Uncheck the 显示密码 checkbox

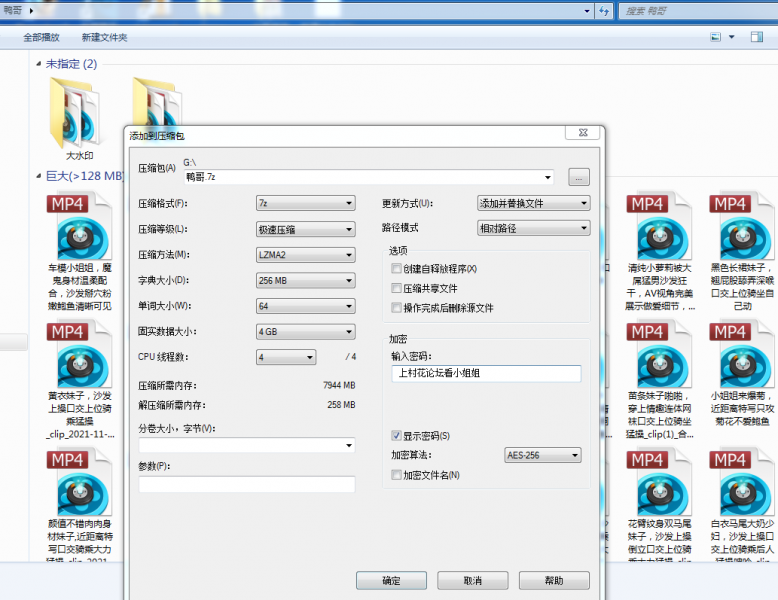[x=397, y=436]
